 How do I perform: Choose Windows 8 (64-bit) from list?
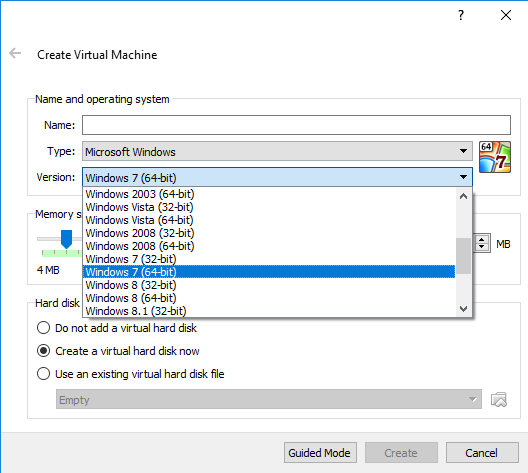click(269, 298)
